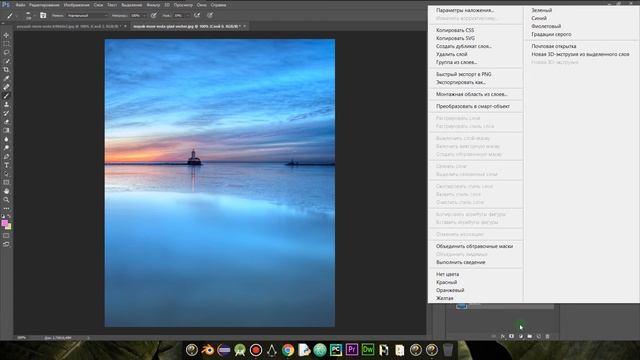Select the Brush tool in toolbox
Image resolution: width=640 pixels, height=360 pixels.
6,96
